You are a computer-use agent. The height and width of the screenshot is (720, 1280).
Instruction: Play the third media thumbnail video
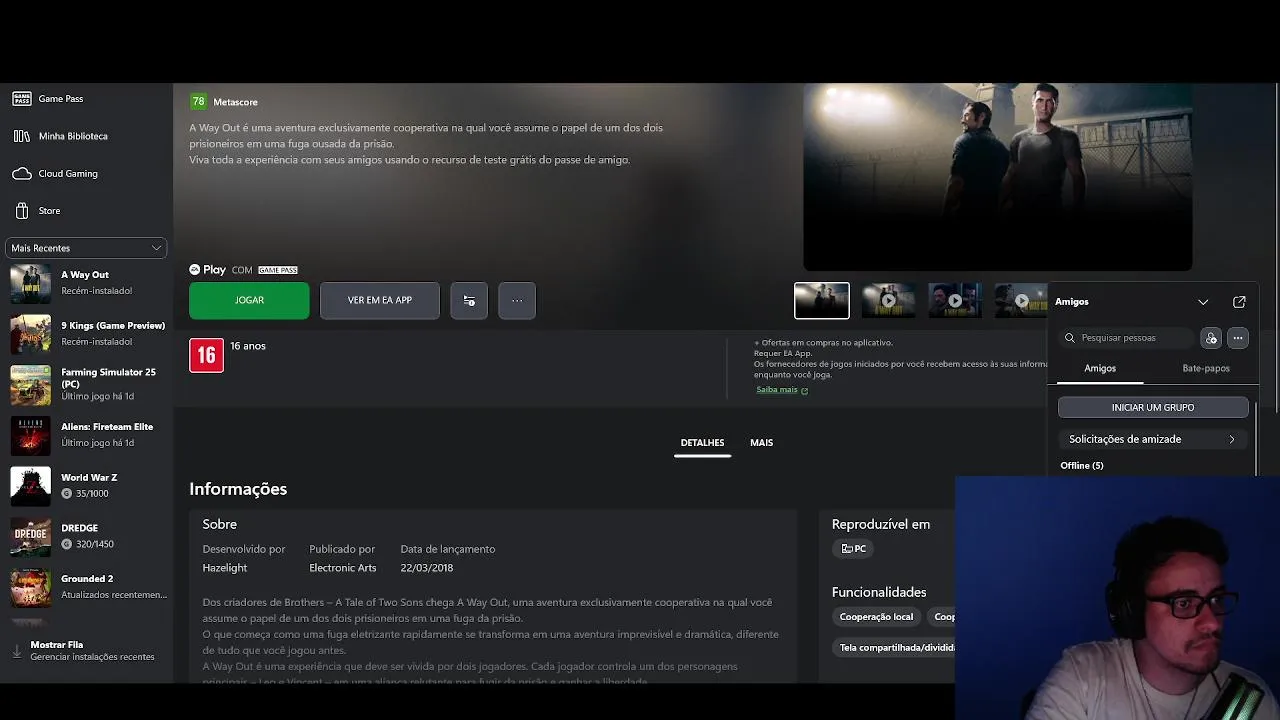point(955,301)
